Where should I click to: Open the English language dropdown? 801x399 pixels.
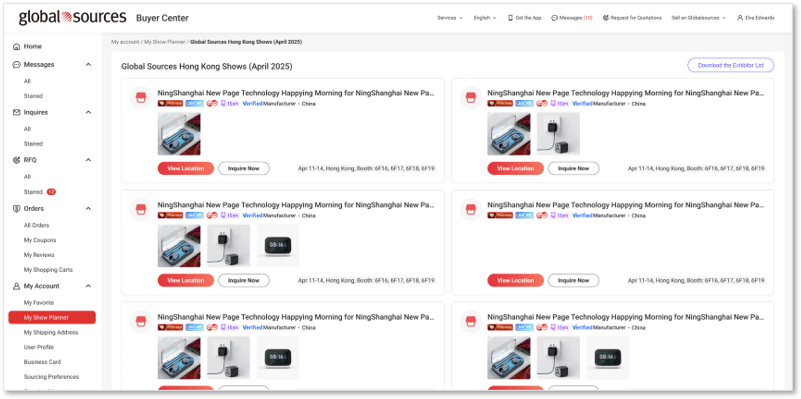coord(484,18)
